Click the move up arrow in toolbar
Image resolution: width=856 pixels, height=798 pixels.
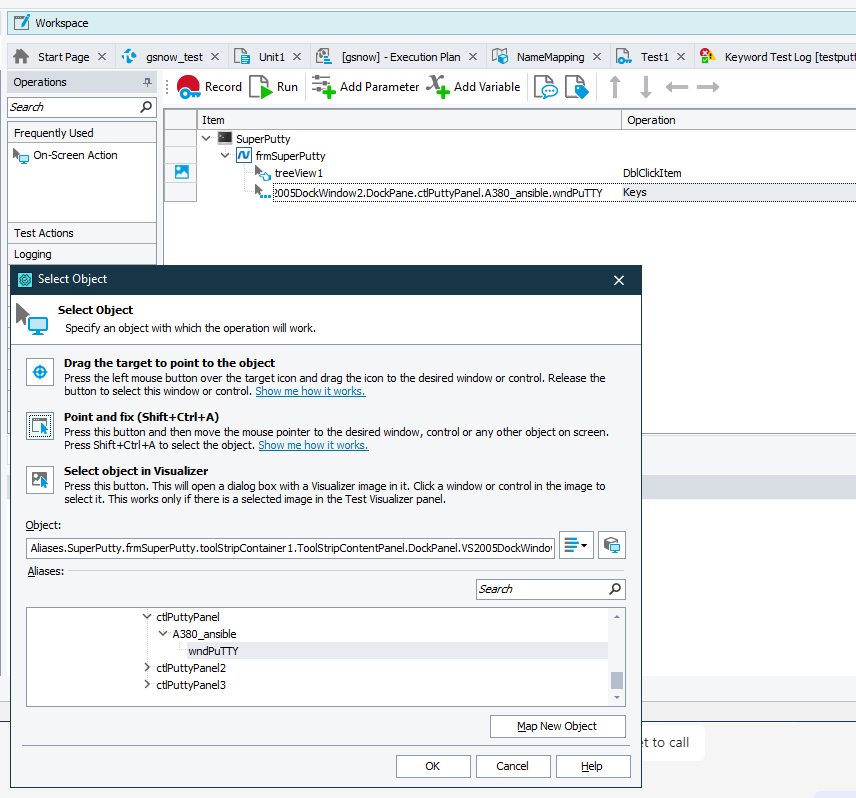click(x=615, y=88)
